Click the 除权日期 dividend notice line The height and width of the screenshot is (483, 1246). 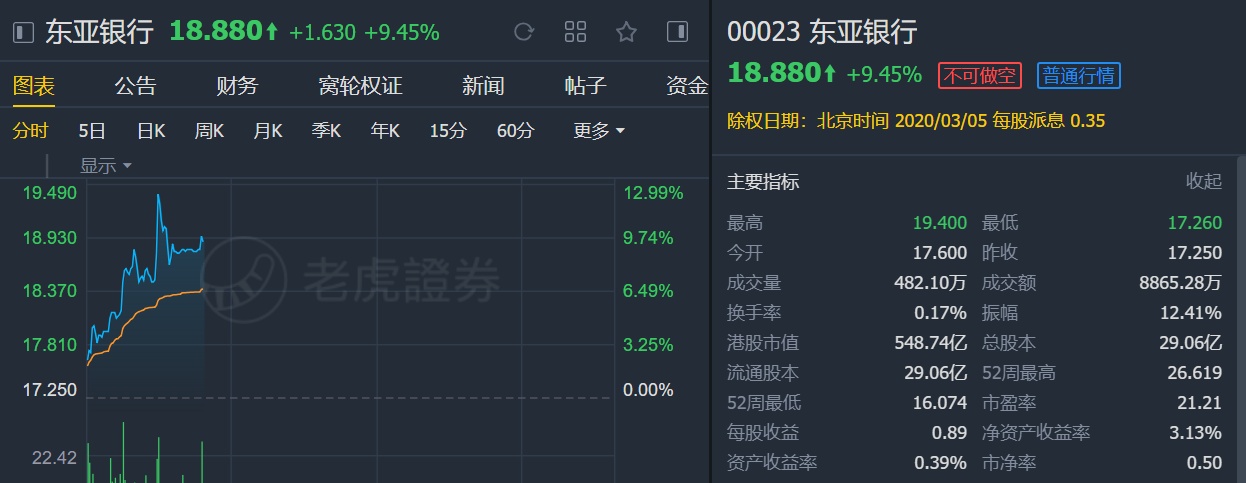(x=916, y=121)
